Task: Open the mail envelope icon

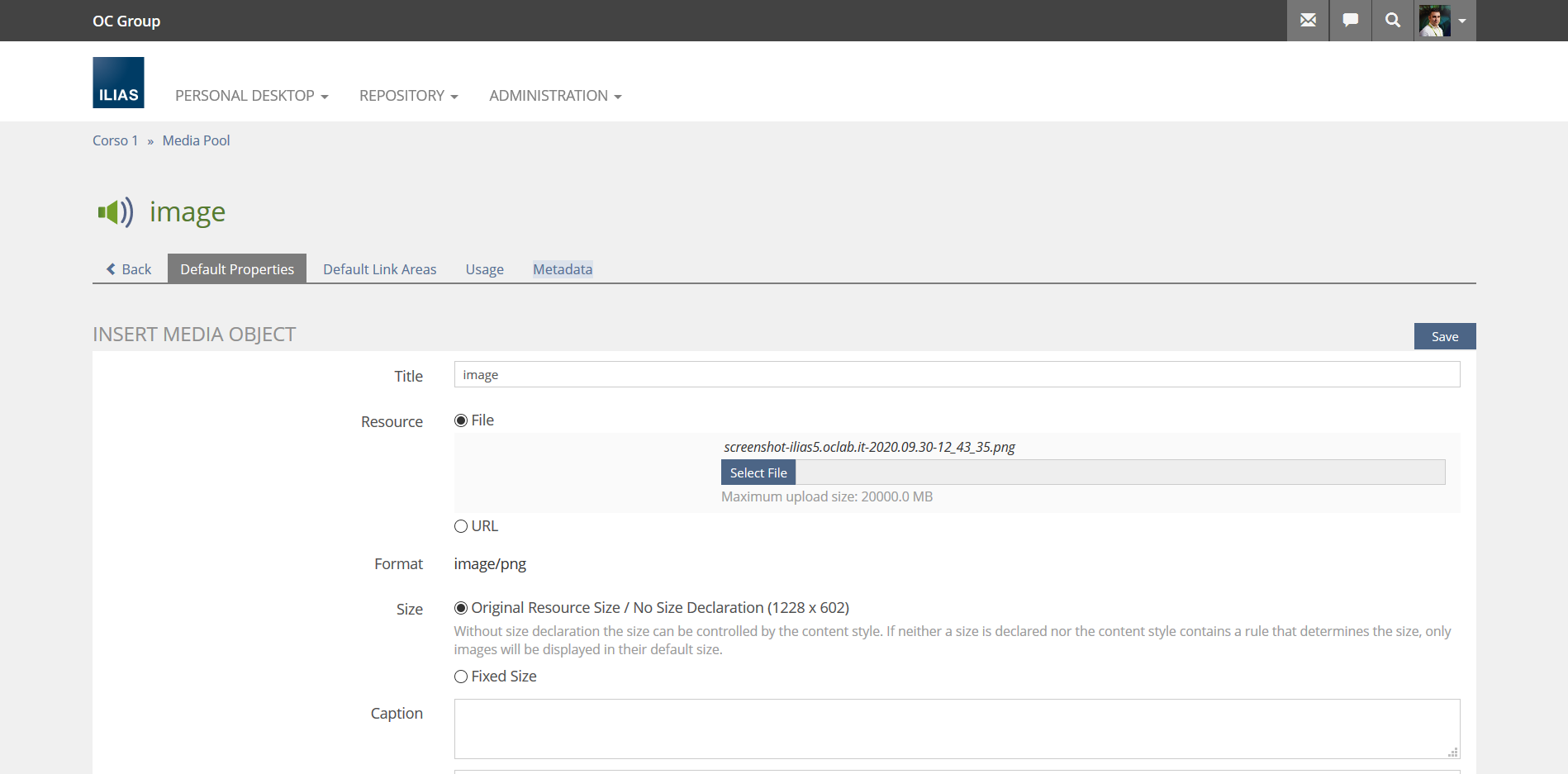Action: pyautogui.click(x=1308, y=21)
